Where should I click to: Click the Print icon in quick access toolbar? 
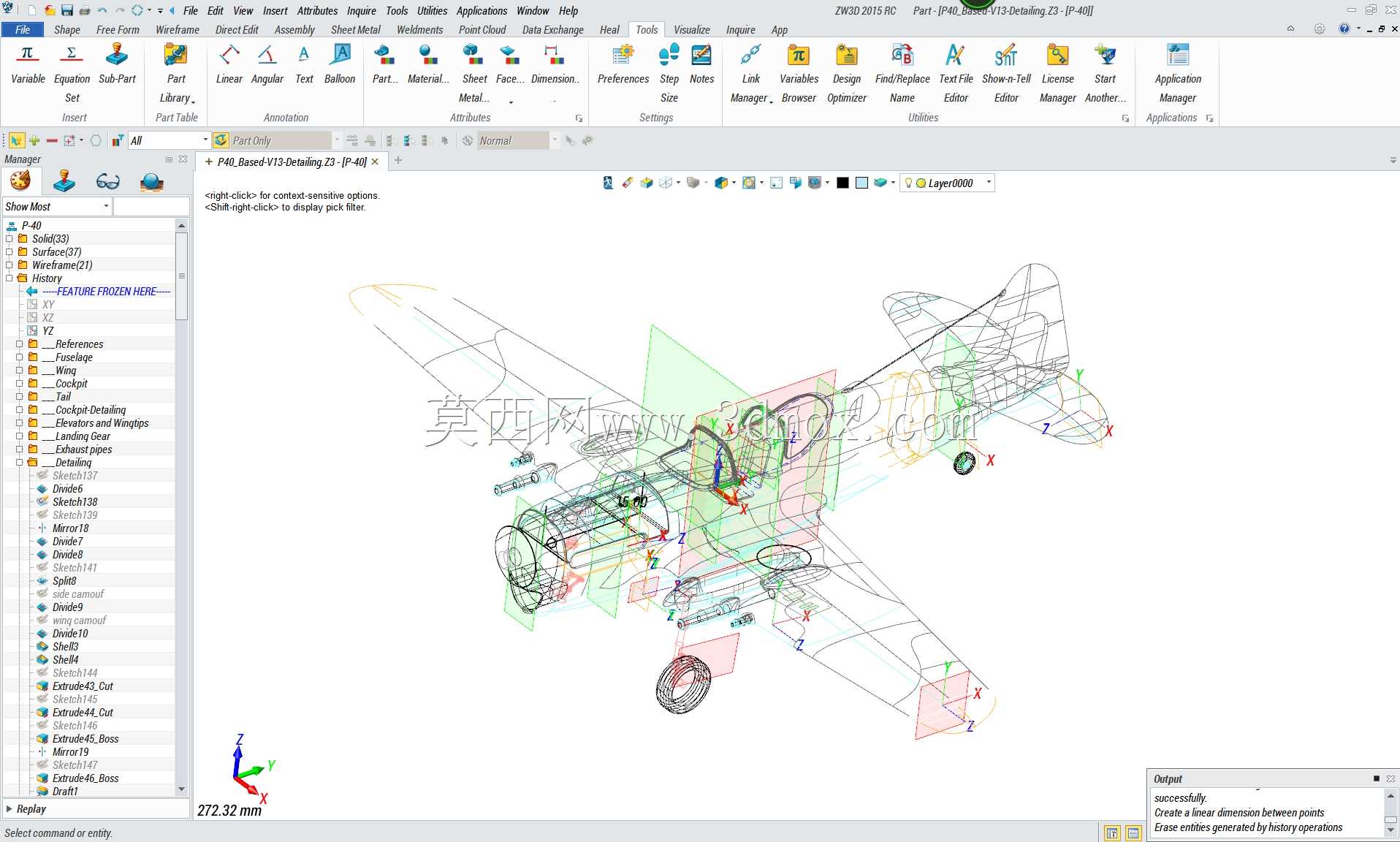85,10
